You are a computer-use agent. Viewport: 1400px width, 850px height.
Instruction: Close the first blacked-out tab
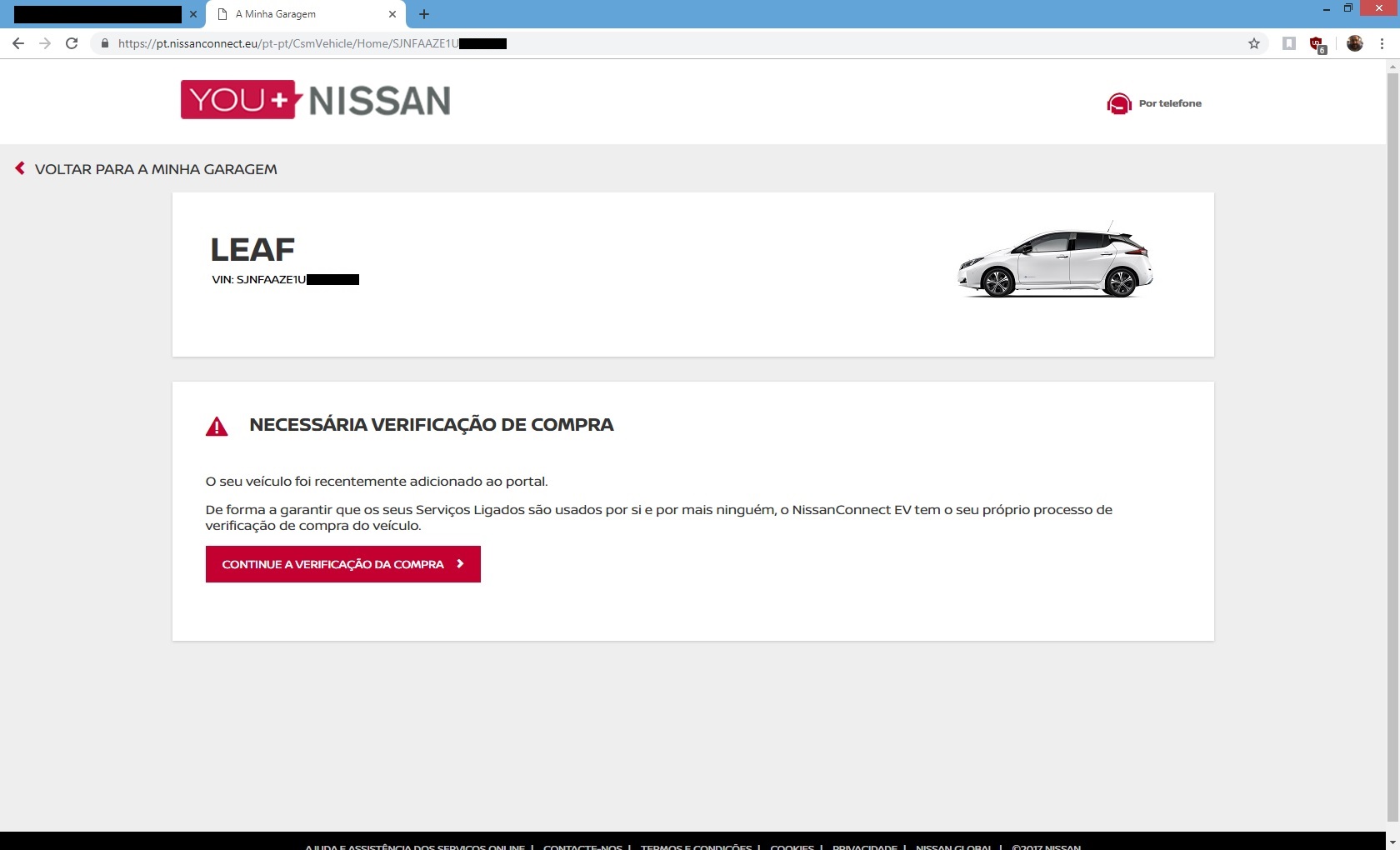point(193,14)
